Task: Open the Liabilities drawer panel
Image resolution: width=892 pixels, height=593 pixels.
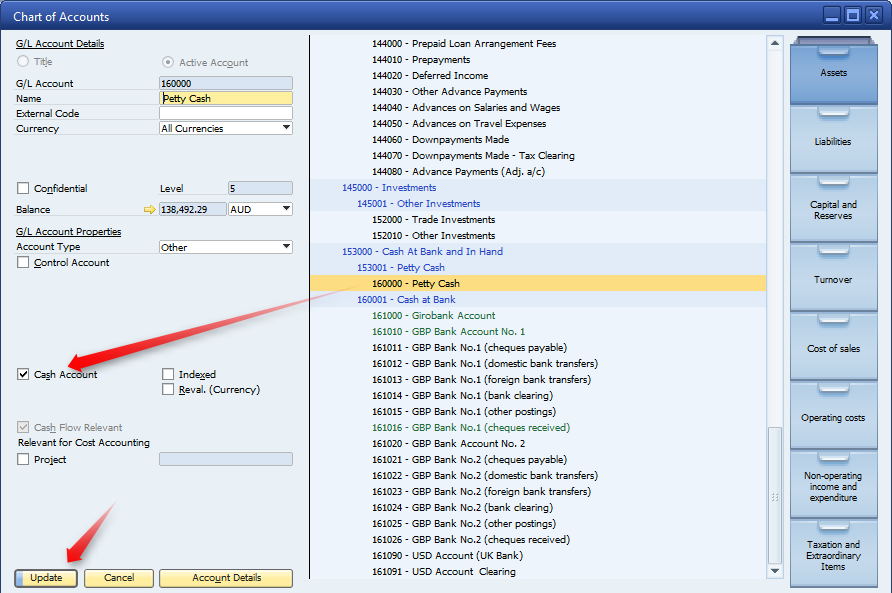Action: 834,140
